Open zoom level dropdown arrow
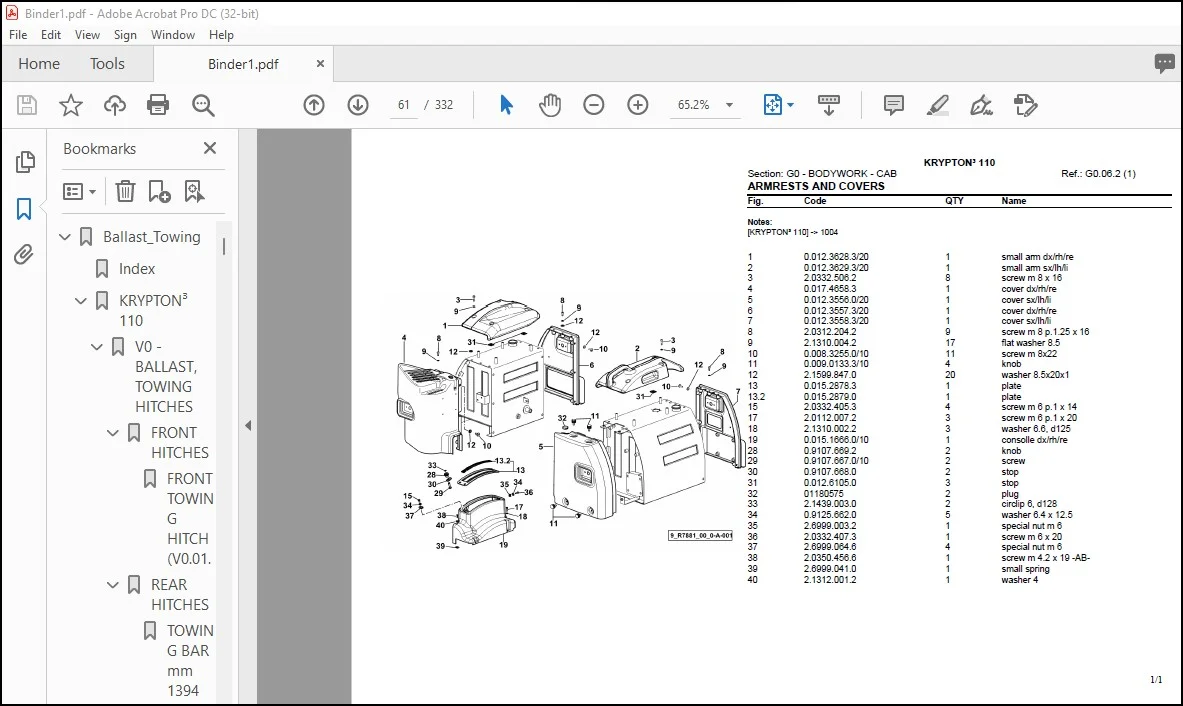Image resolution: width=1183 pixels, height=706 pixels. tap(730, 105)
